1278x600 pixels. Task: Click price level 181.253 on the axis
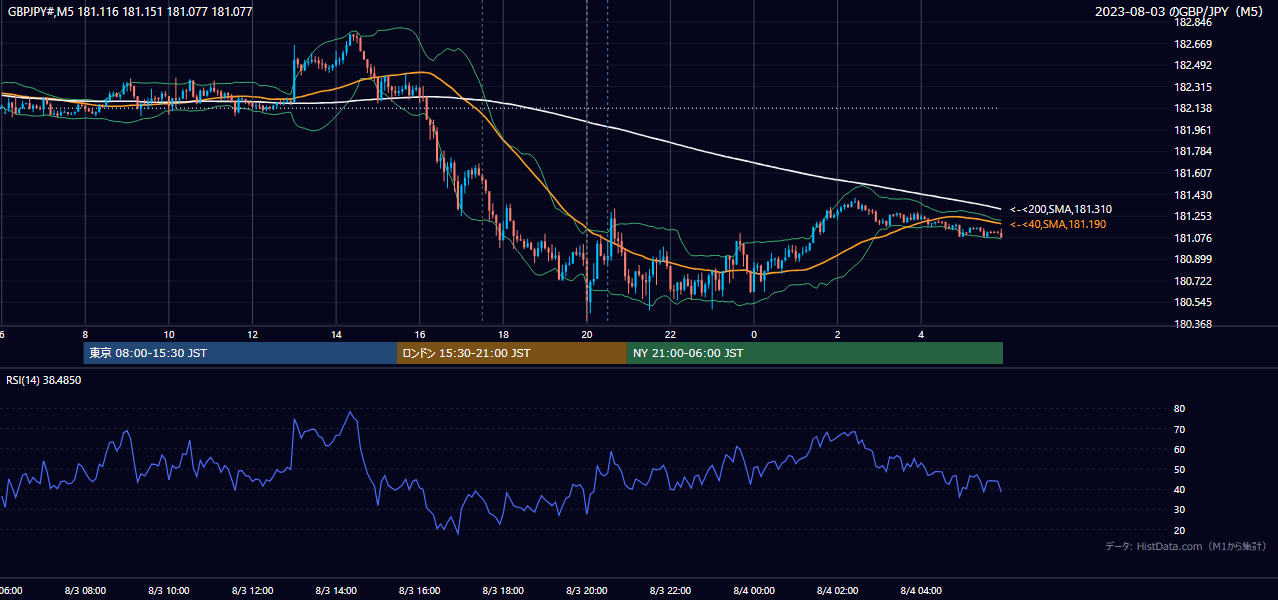[x=1193, y=216]
